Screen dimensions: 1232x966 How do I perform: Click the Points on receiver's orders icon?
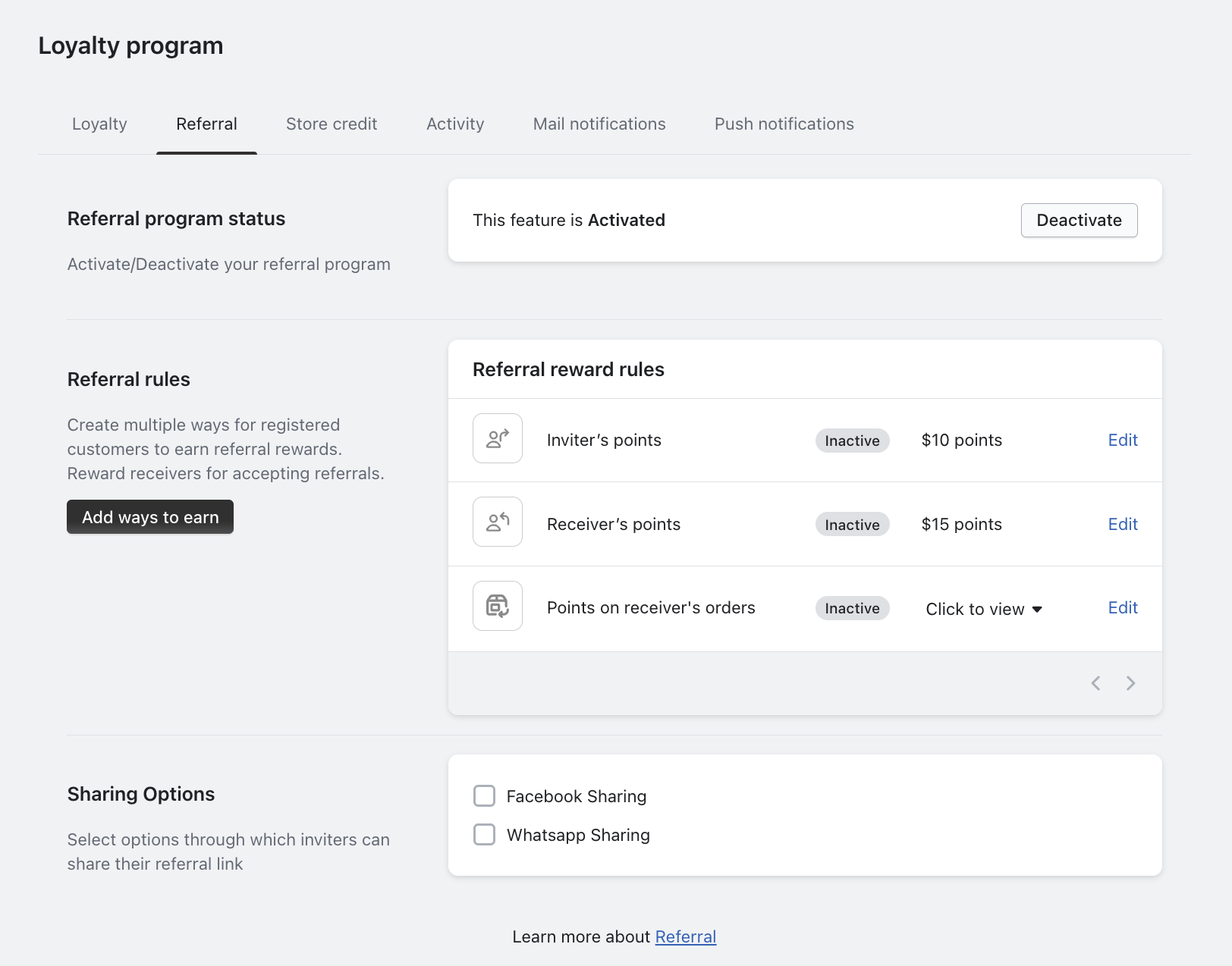pyautogui.click(x=498, y=606)
